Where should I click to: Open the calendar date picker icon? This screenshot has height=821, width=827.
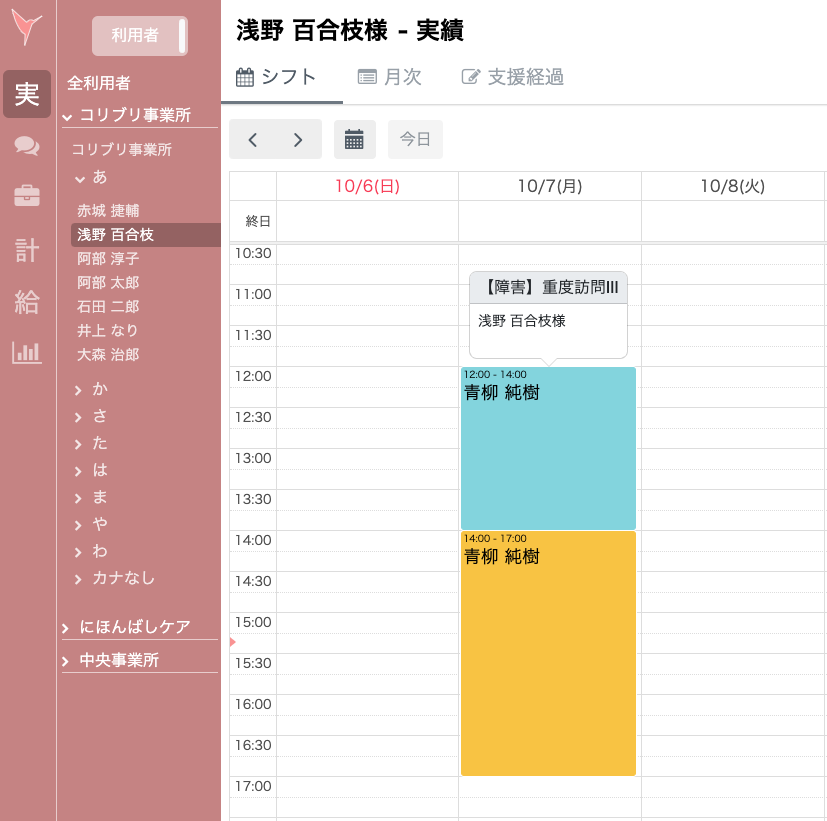pyautogui.click(x=354, y=140)
